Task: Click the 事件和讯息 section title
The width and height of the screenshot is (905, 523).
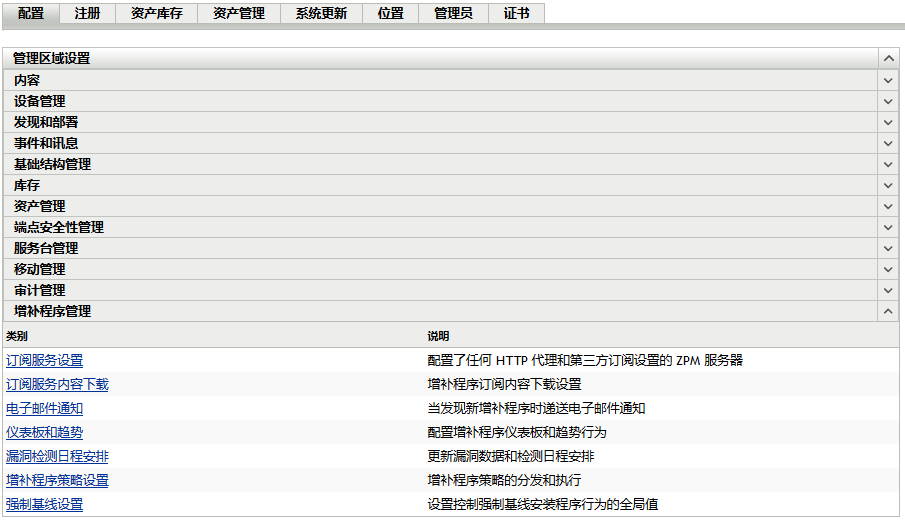Action: click(46, 143)
